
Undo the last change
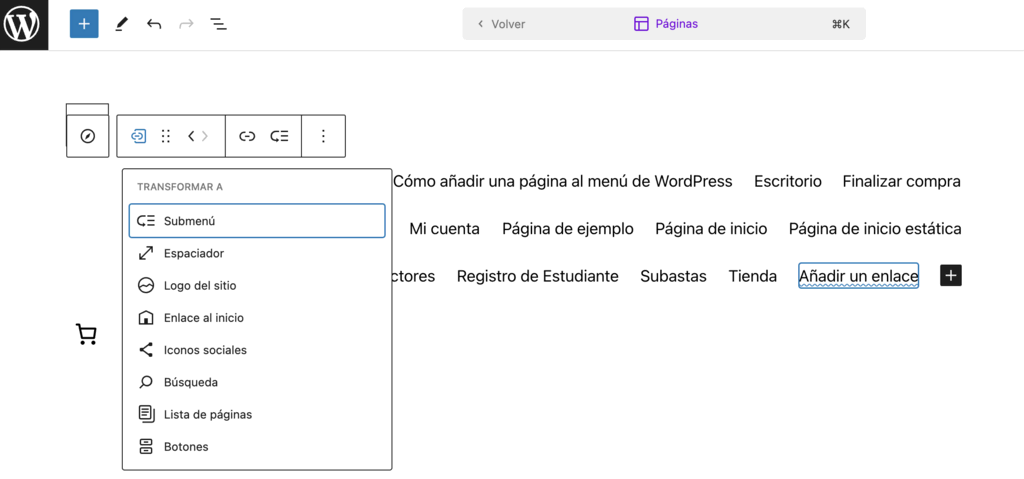(153, 24)
